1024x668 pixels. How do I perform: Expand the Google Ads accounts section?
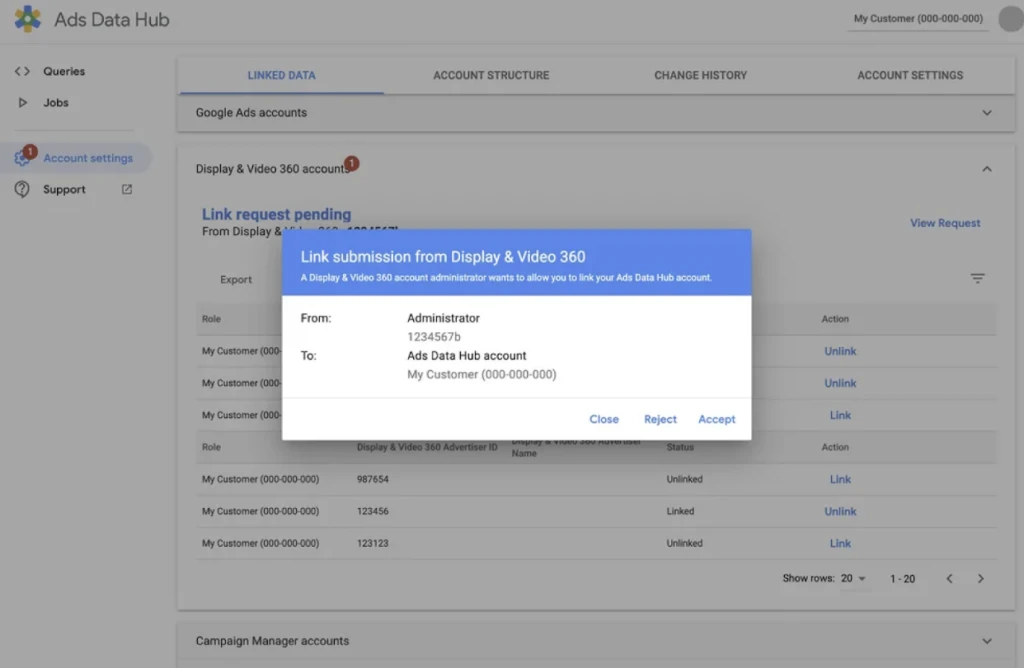(987, 112)
